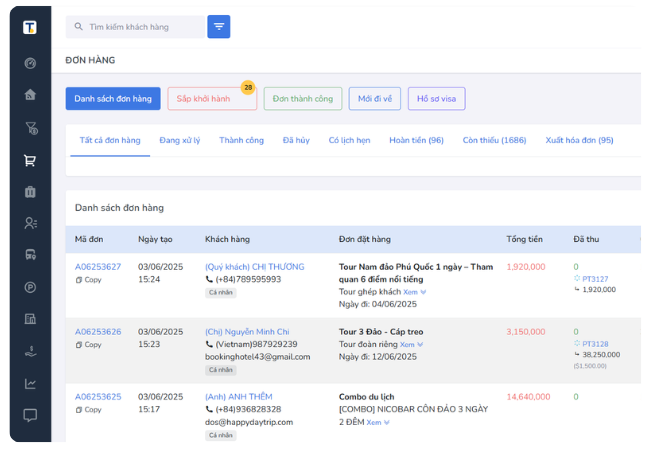Expand Xem for NICOBAR CÔN ĐẢO combo
The image size is (650, 450).
tap(378, 423)
